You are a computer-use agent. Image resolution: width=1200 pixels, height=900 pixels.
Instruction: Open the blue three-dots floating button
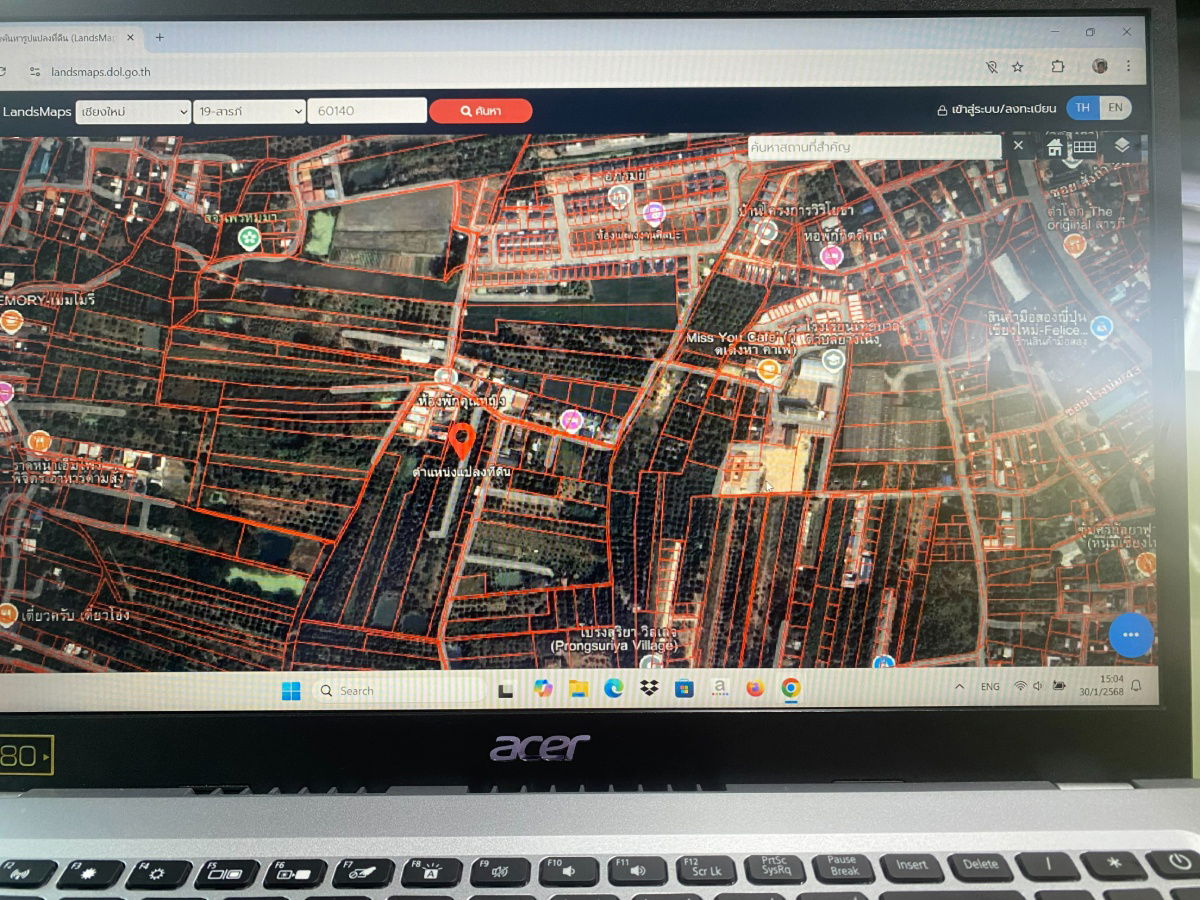(x=1131, y=634)
